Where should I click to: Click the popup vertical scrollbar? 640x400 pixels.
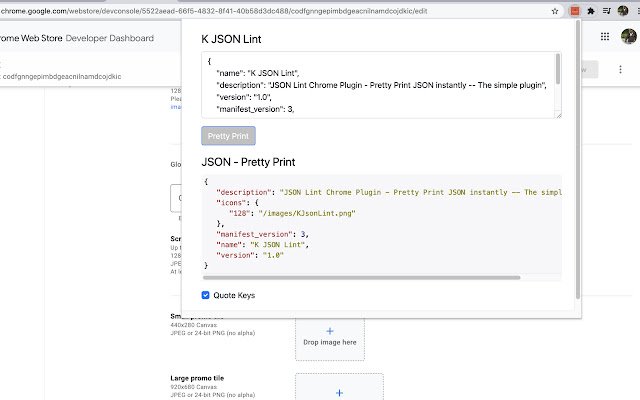tap(578, 159)
